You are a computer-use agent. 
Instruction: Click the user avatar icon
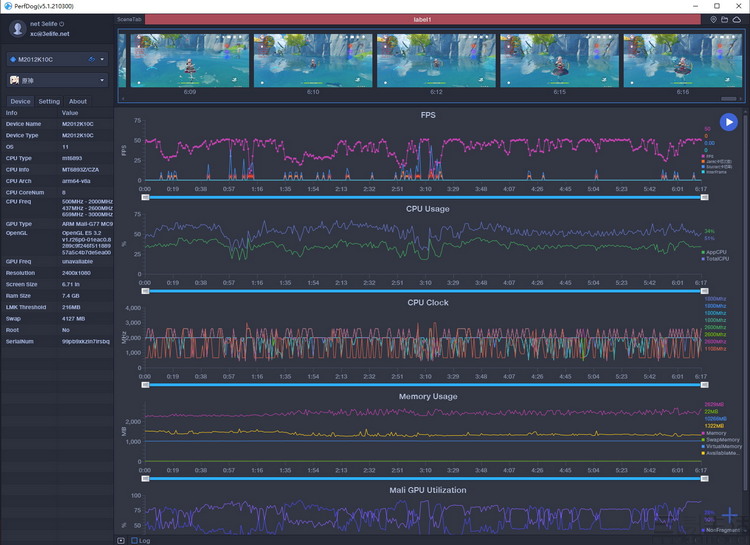tap(18, 29)
